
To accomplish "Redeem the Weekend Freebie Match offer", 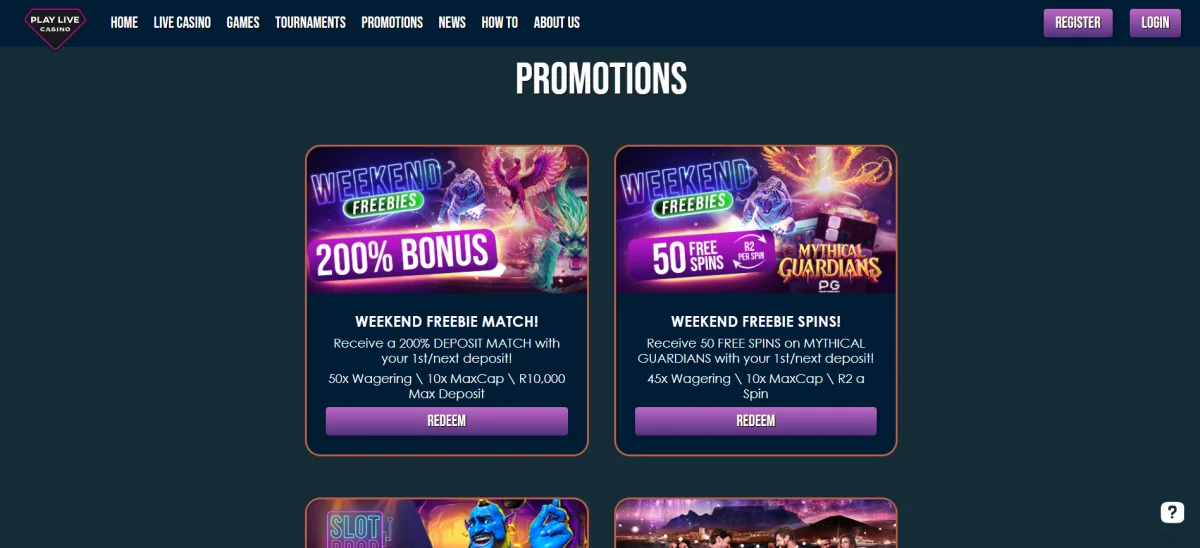I will (x=447, y=421).
